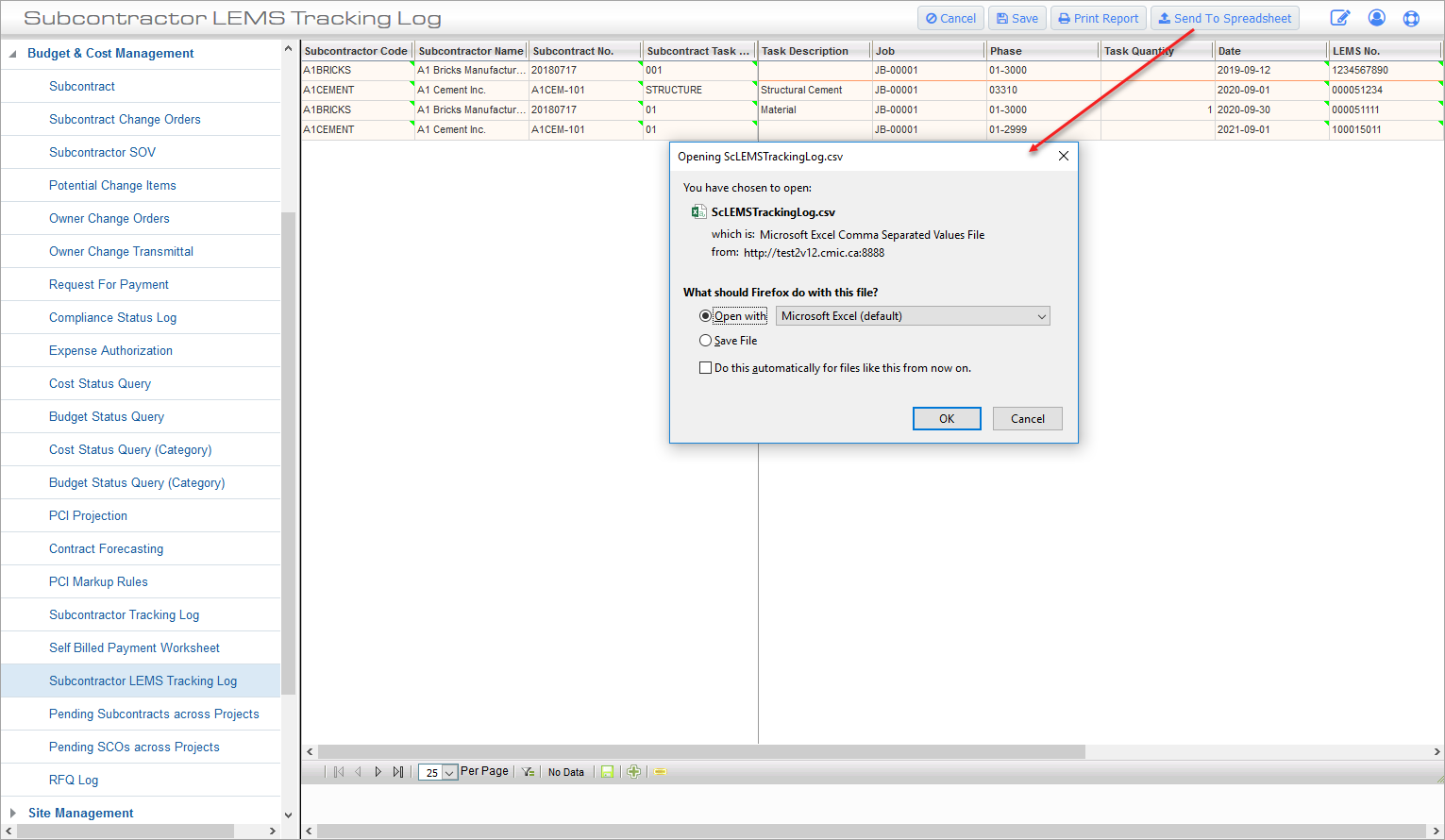1445x840 pixels.
Task: Select LEMS No. cell 1234567890
Action: click(1386, 70)
